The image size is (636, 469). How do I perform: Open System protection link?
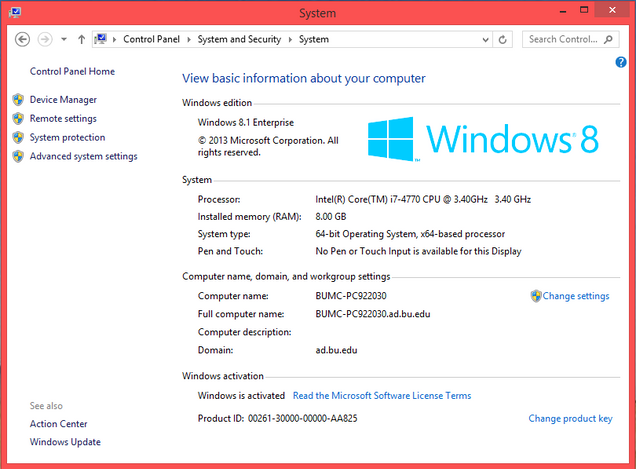[67, 138]
